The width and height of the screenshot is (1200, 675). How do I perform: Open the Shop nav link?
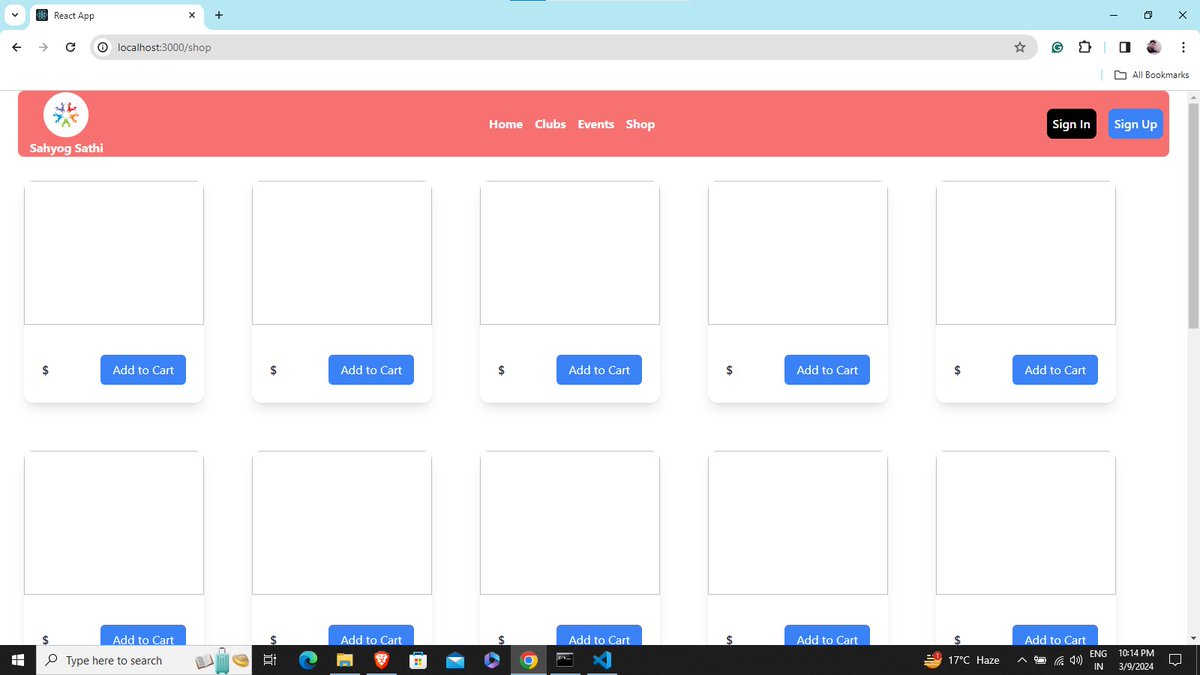640,124
